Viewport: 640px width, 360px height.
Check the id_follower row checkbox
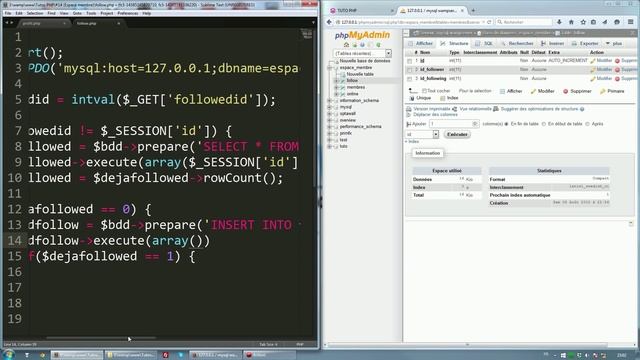click(x=409, y=70)
